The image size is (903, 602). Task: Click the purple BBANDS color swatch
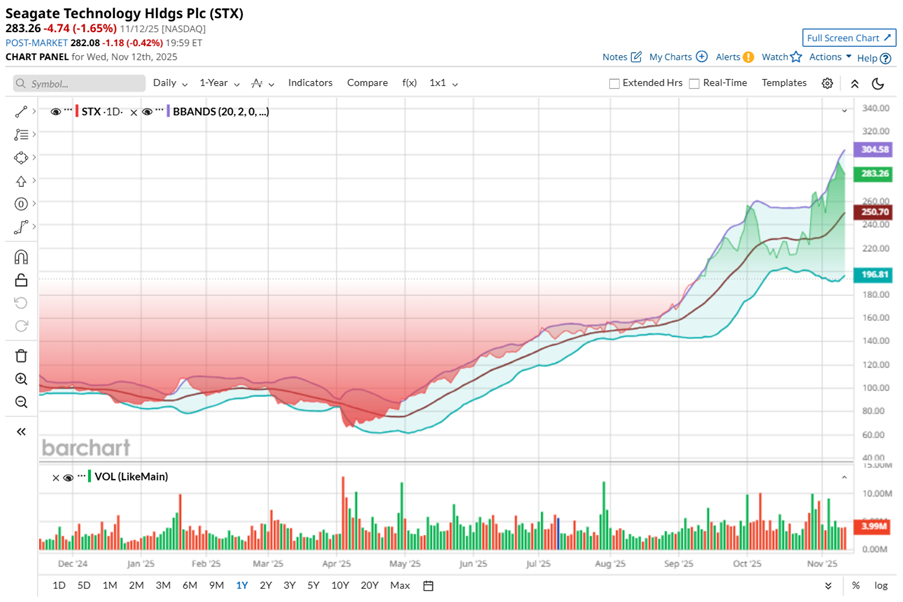(x=168, y=111)
